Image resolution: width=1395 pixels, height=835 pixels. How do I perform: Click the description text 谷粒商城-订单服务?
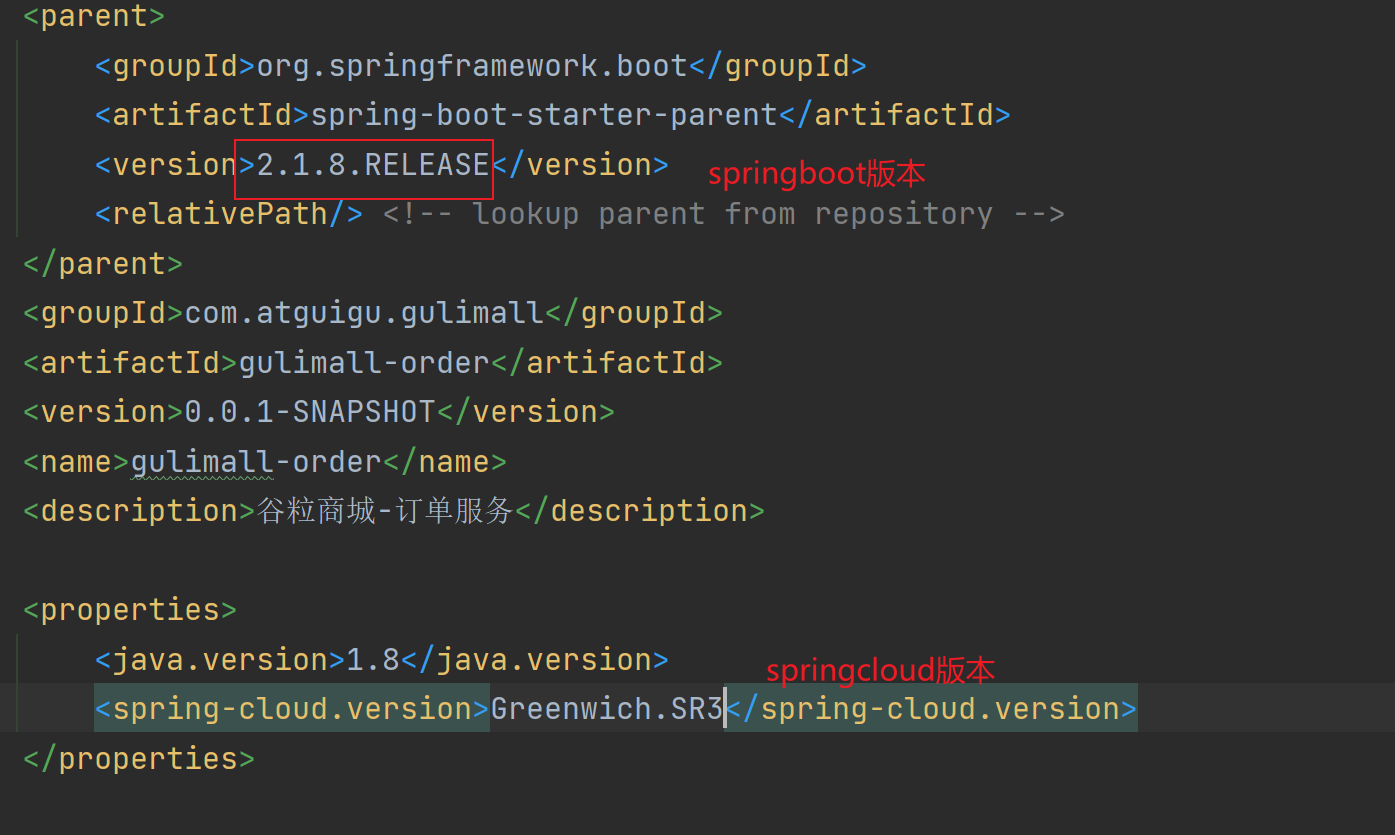[386, 511]
